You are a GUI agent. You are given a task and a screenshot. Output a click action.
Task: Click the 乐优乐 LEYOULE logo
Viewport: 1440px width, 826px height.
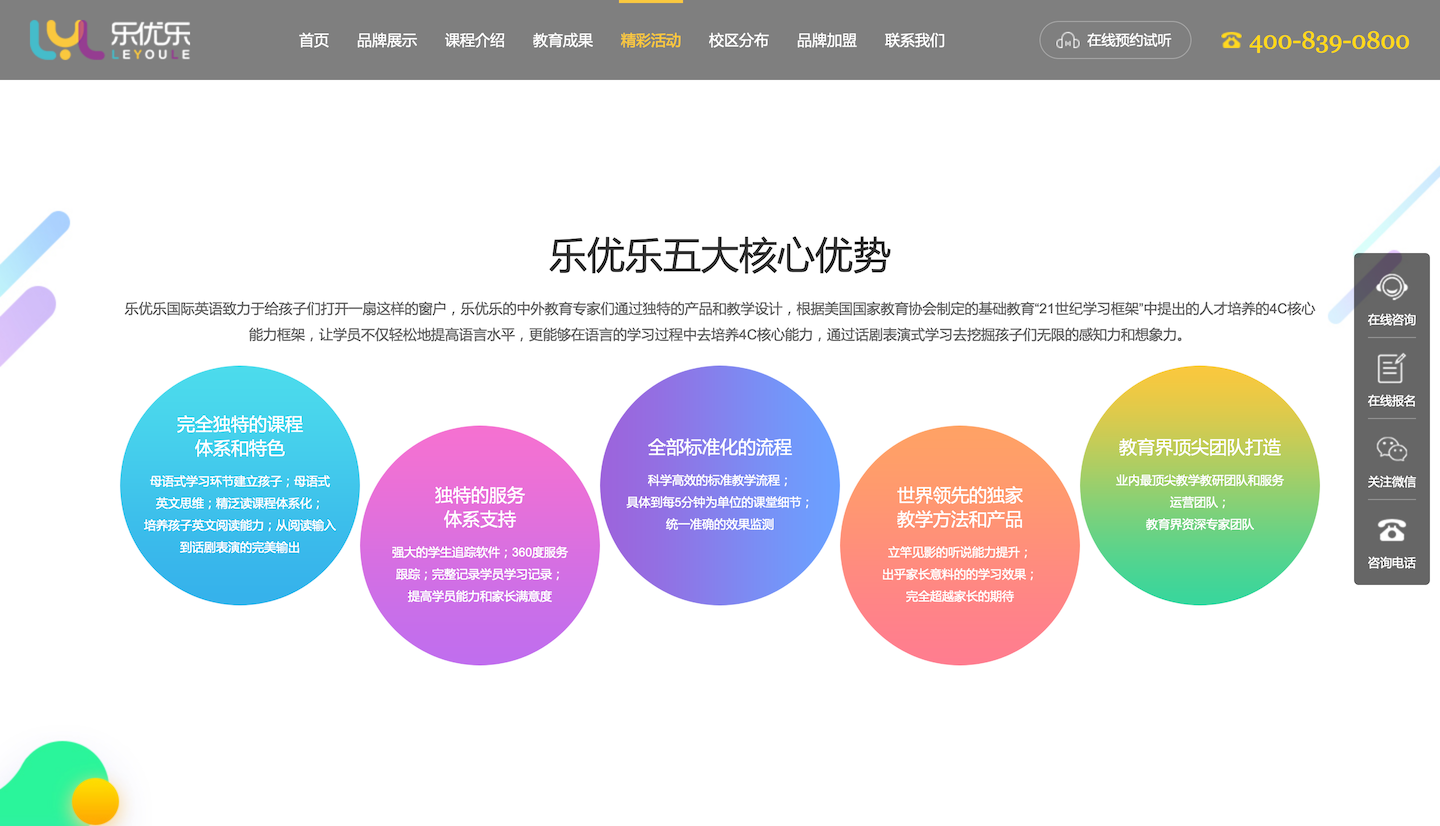click(x=110, y=40)
